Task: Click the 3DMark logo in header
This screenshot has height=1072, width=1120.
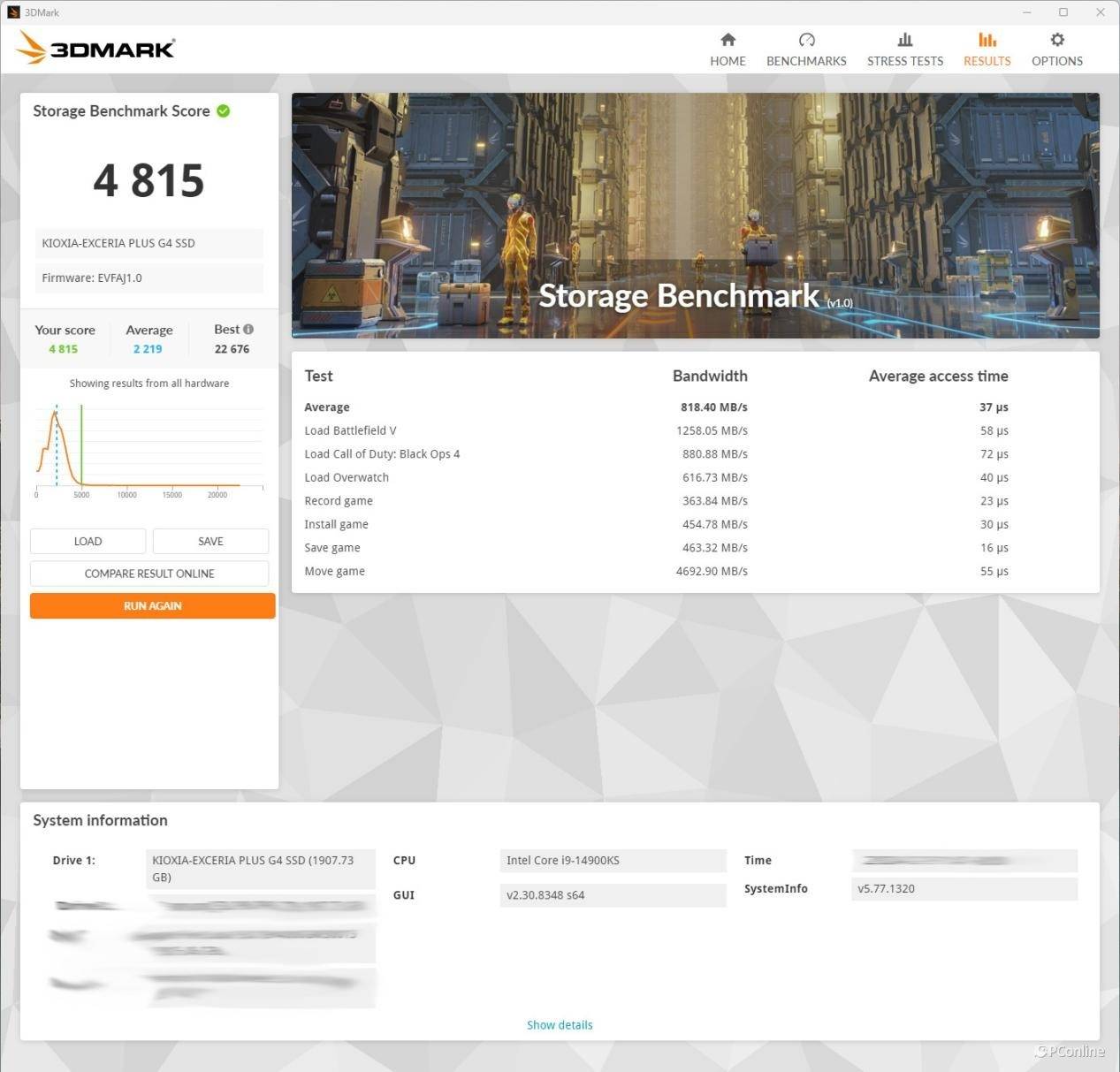Action: pyautogui.click(x=96, y=49)
